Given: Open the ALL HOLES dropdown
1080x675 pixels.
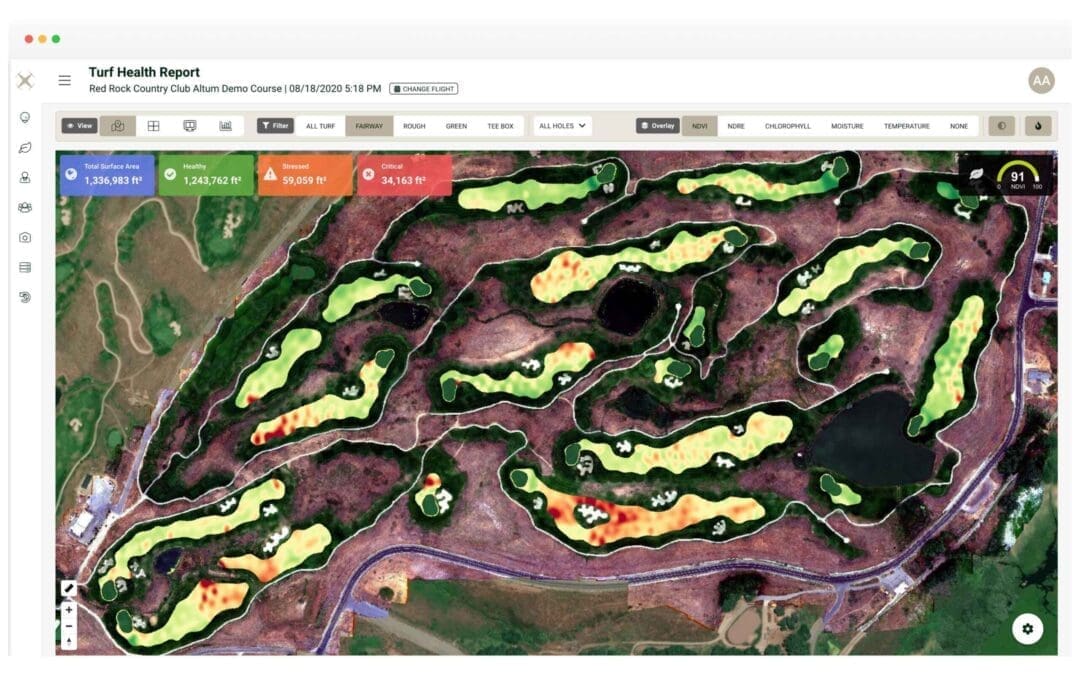Looking at the screenshot, I should 559,125.
